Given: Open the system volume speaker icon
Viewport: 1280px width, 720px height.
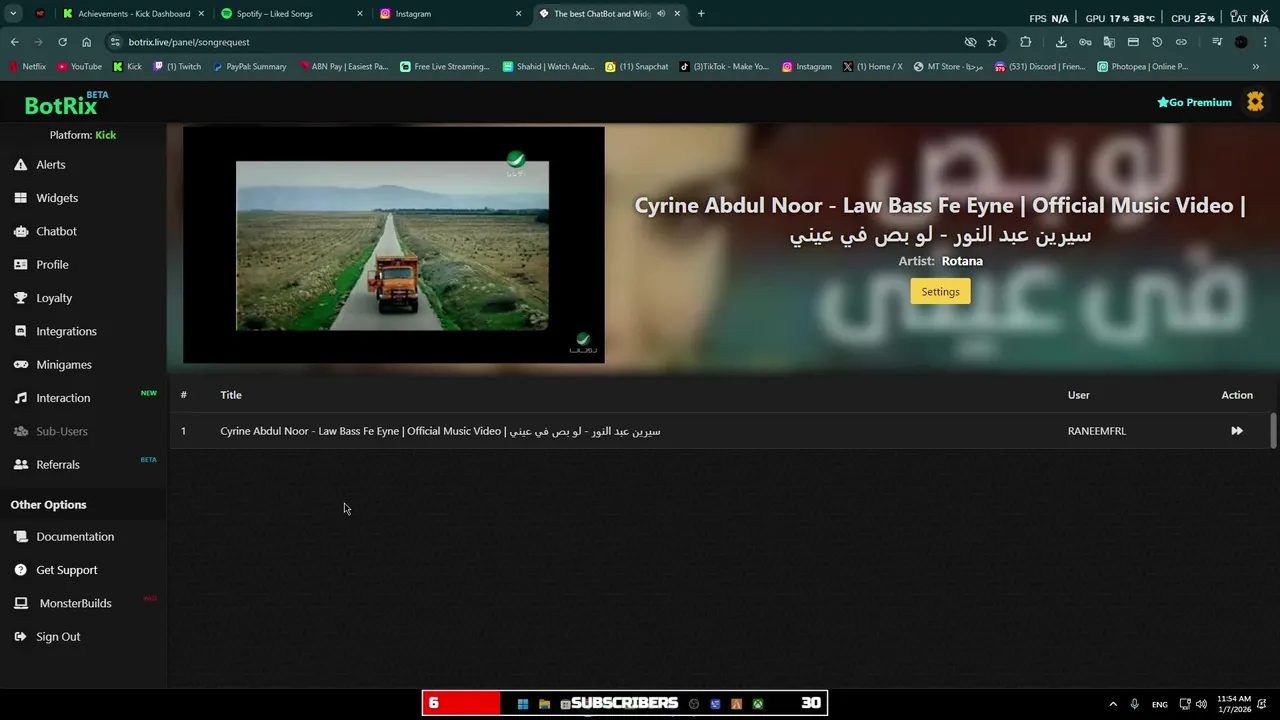Looking at the screenshot, I should click(x=1201, y=704).
